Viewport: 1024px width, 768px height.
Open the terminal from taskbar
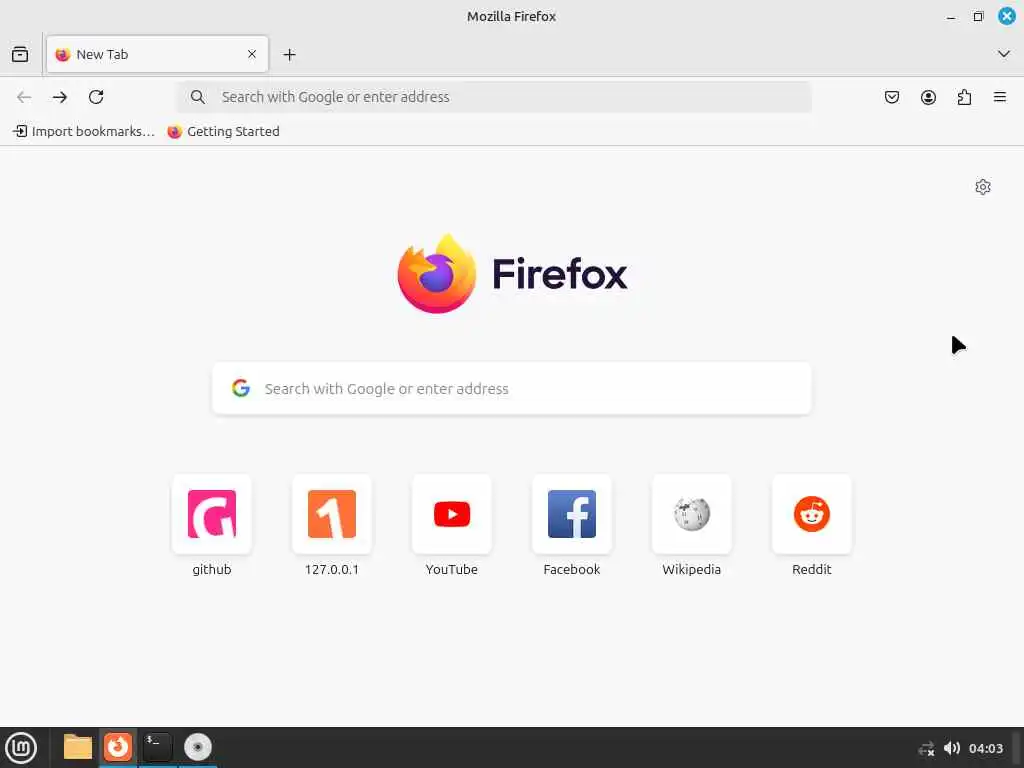click(157, 747)
